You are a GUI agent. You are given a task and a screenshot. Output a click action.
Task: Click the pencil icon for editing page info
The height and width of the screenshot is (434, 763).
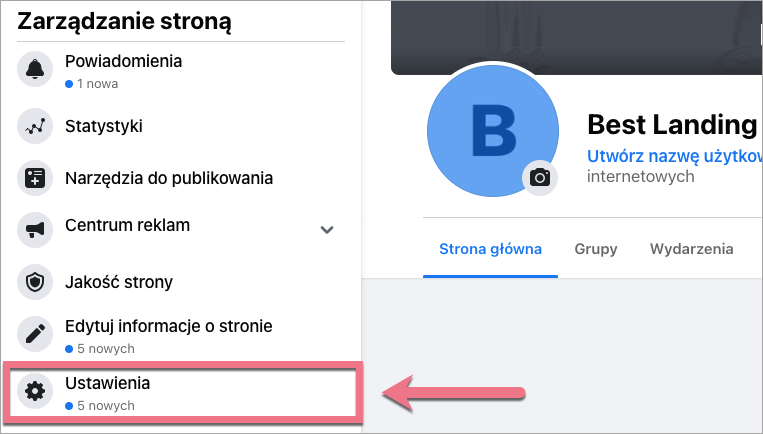point(34,335)
